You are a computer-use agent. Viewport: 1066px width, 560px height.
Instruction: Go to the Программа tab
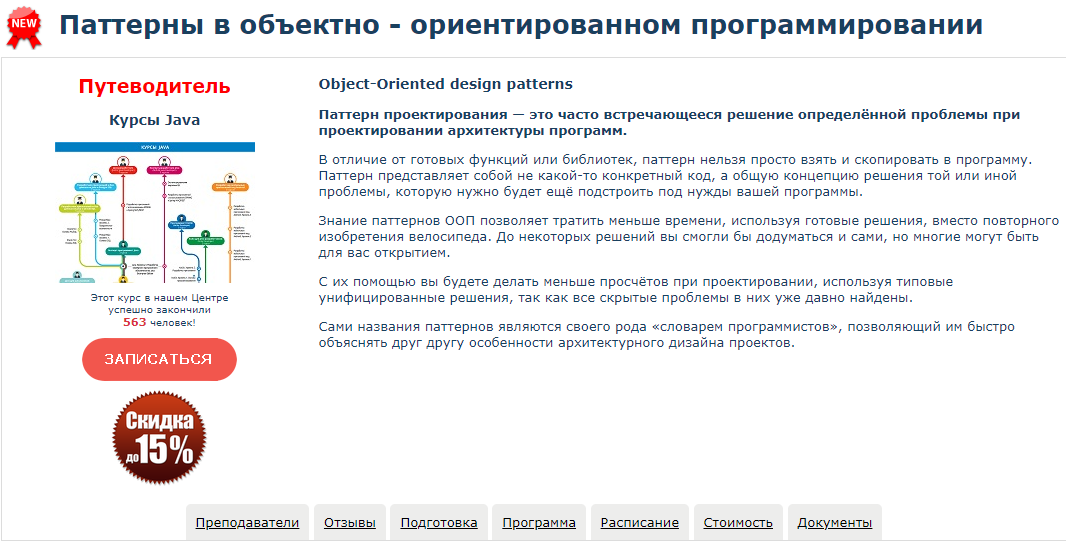click(539, 522)
